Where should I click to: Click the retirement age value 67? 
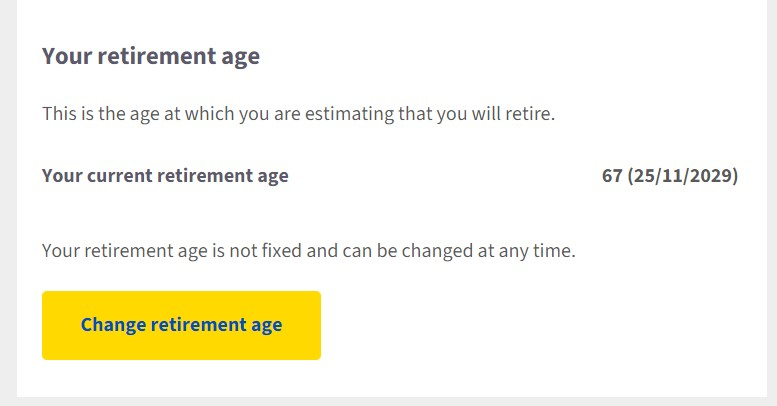[612, 176]
